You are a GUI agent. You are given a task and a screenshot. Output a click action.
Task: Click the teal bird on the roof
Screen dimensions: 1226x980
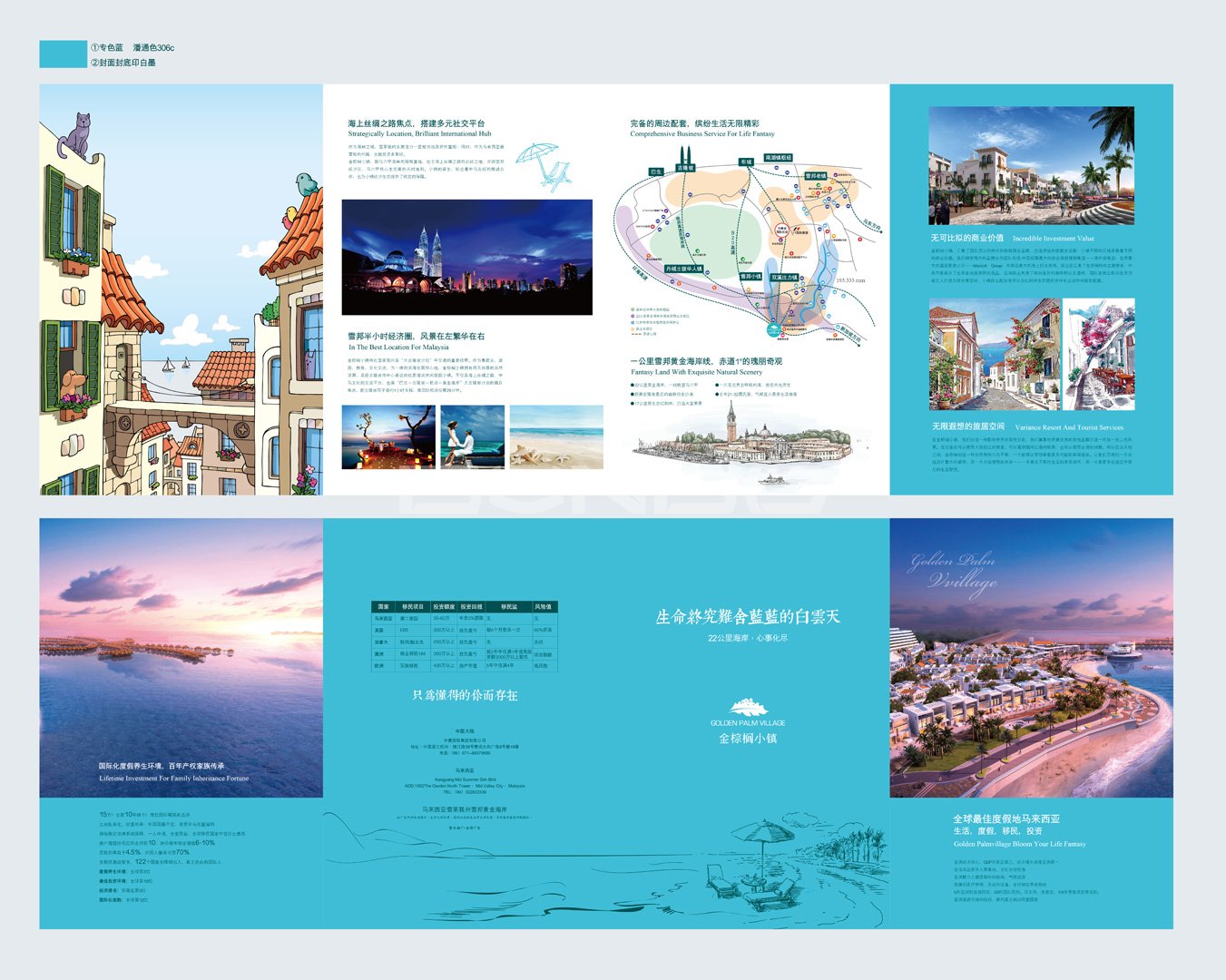tap(307, 184)
